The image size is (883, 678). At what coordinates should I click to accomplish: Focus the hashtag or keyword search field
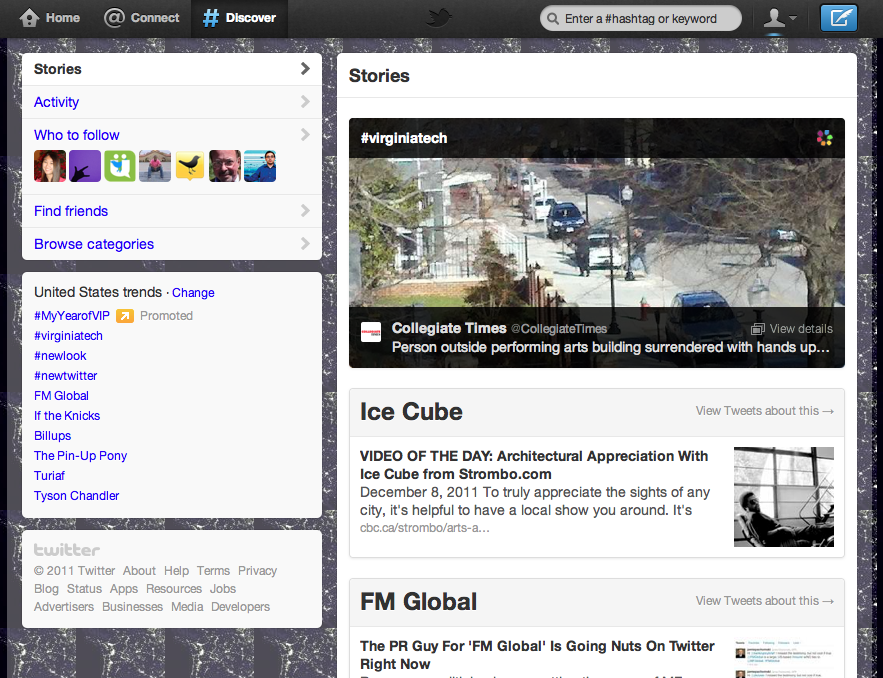point(645,19)
